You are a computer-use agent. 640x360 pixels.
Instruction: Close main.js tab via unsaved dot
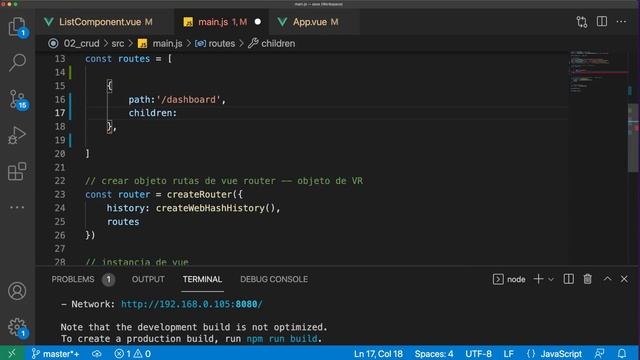pos(258,22)
